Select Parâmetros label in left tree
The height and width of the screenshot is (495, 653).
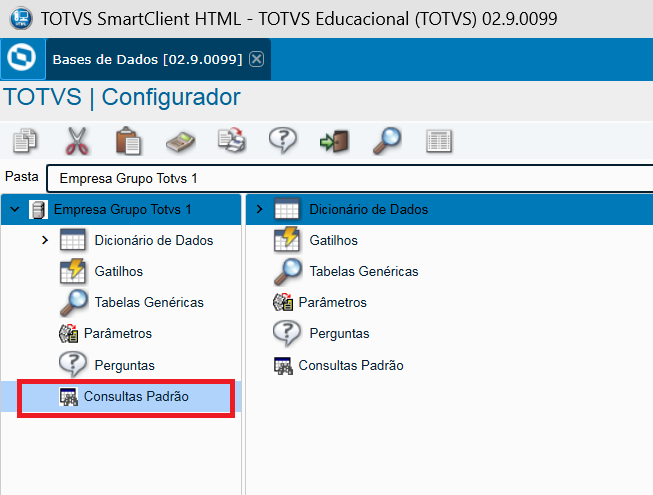118,333
